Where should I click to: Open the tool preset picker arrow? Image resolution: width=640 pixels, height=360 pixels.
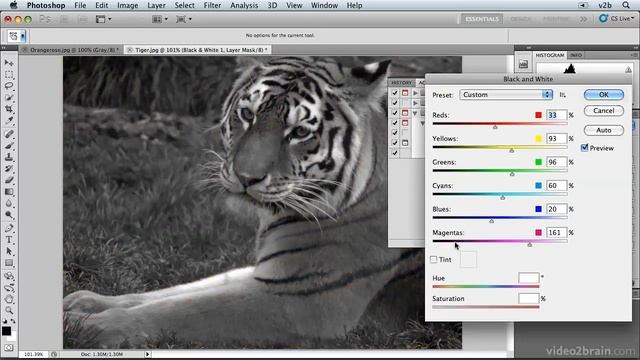[23, 36]
